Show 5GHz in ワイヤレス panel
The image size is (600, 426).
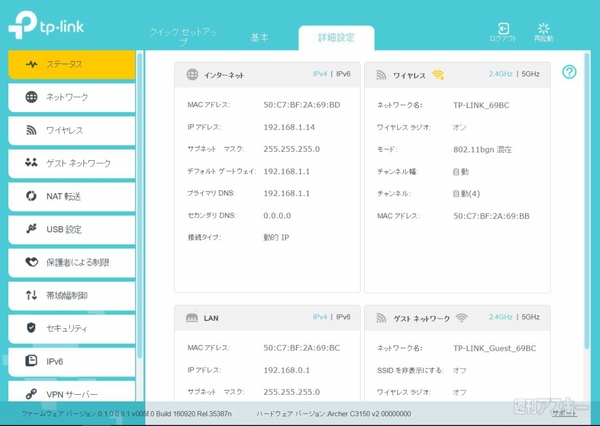point(530,74)
